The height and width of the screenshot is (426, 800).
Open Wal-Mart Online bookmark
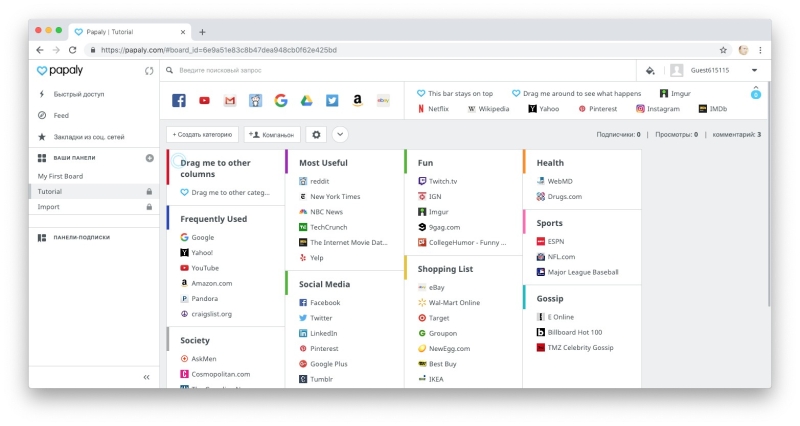449,303
